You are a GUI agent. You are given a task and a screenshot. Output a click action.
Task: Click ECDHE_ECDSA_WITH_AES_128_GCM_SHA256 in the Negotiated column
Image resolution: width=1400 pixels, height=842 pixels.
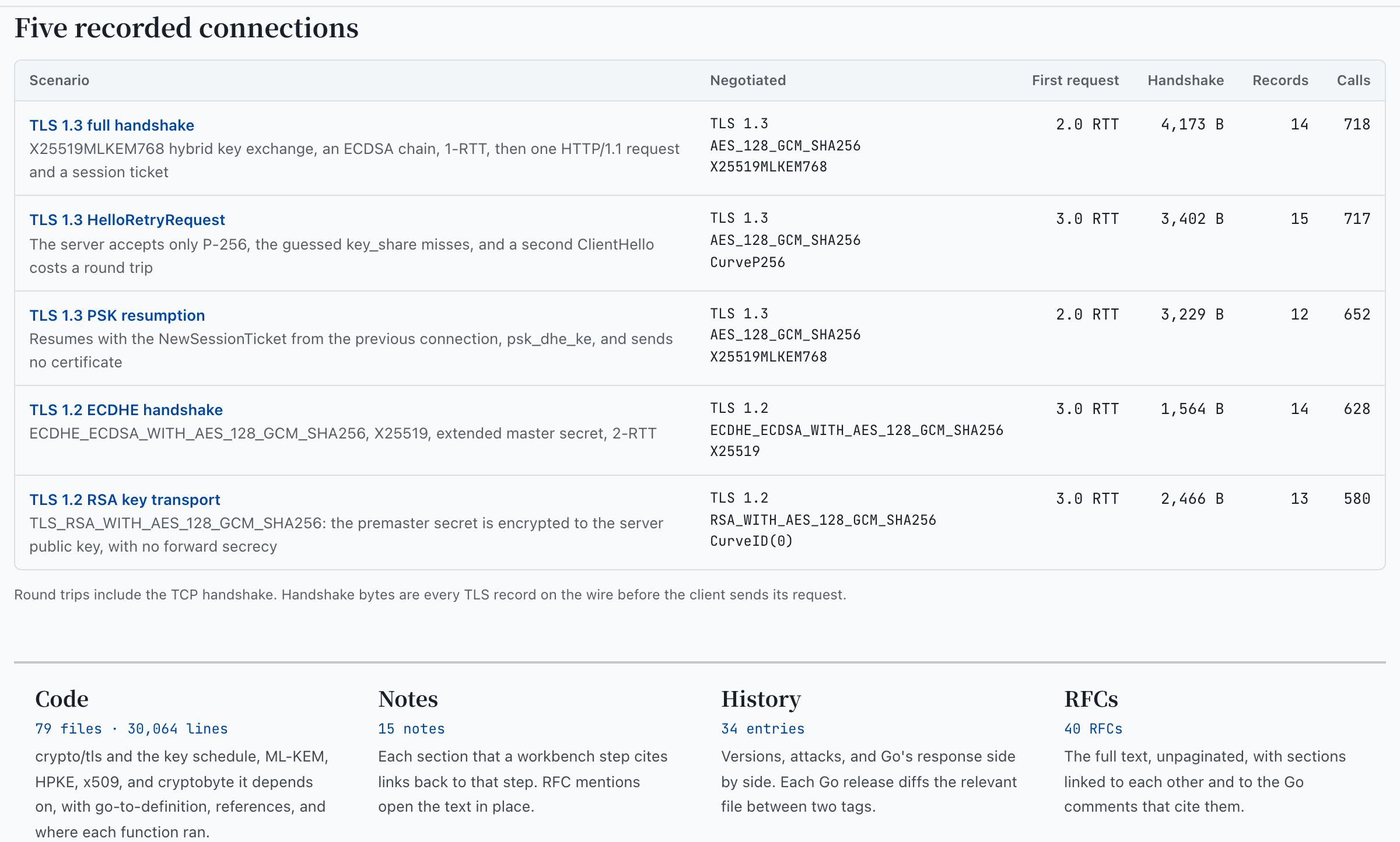click(856, 430)
